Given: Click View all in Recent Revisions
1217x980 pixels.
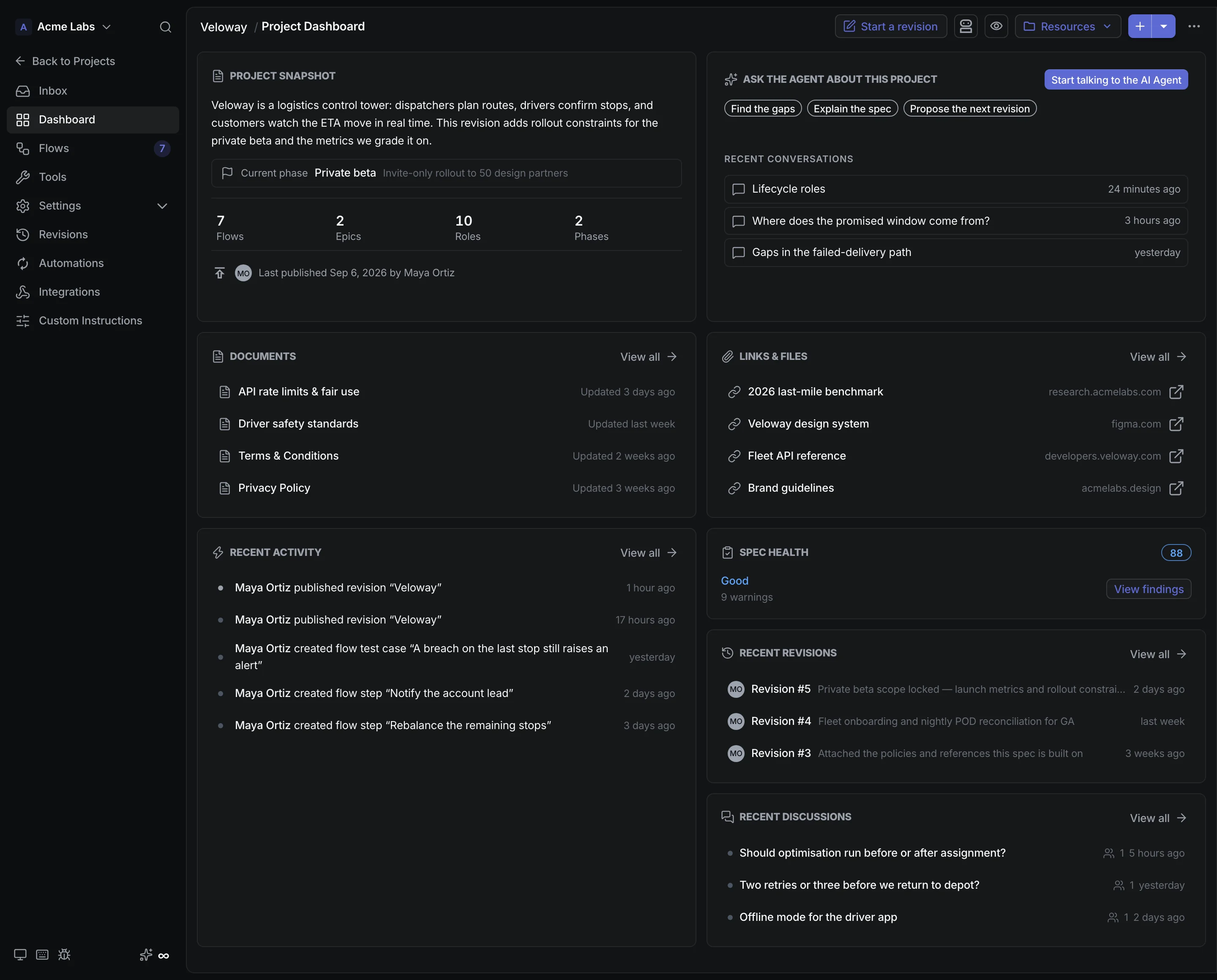Looking at the screenshot, I should coord(1158,654).
